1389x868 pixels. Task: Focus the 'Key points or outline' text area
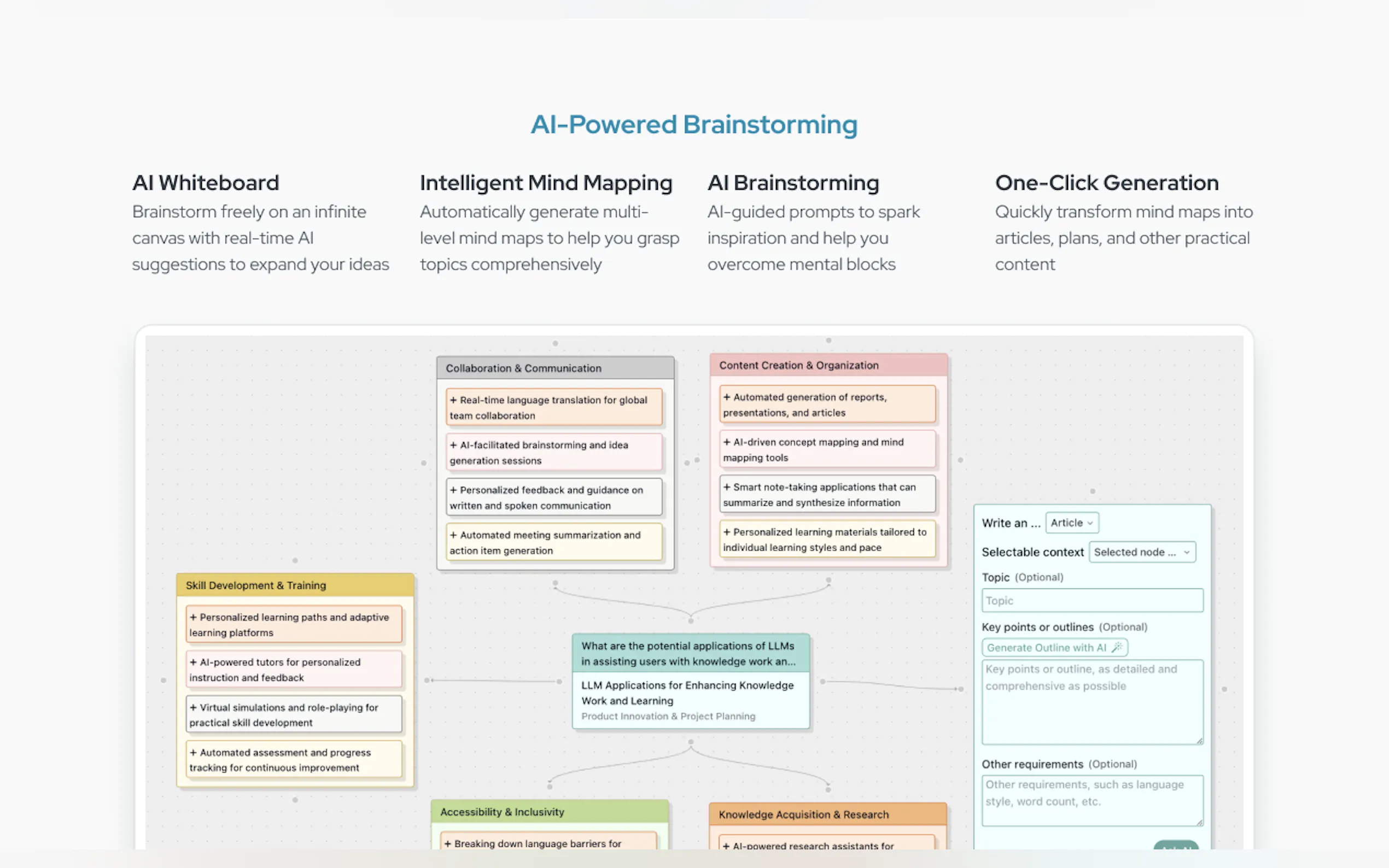pos(1092,701)
